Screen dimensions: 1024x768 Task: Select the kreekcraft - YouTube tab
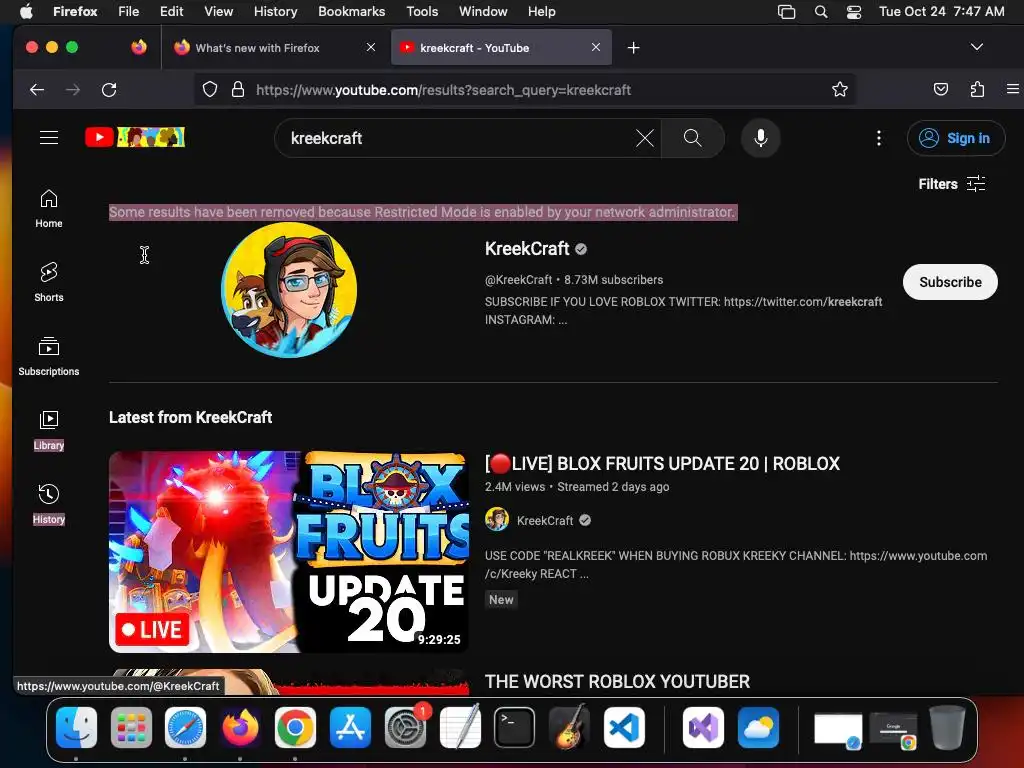point(501,48)
